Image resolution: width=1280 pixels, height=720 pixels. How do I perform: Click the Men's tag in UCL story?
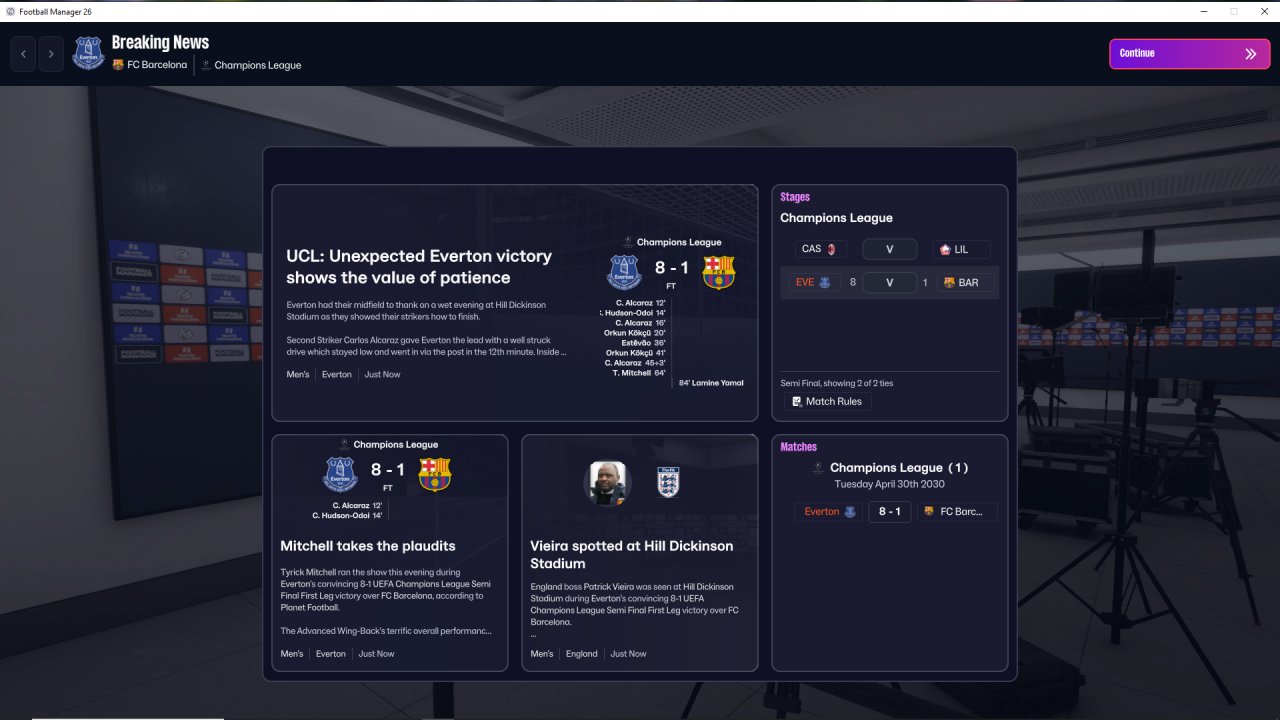pos(298,375)
